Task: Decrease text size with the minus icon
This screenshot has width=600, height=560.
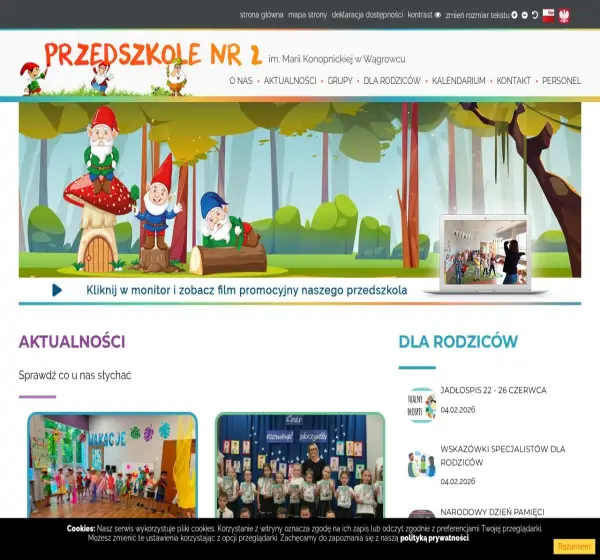Action: pyautogui.click(x=525, y=15)
